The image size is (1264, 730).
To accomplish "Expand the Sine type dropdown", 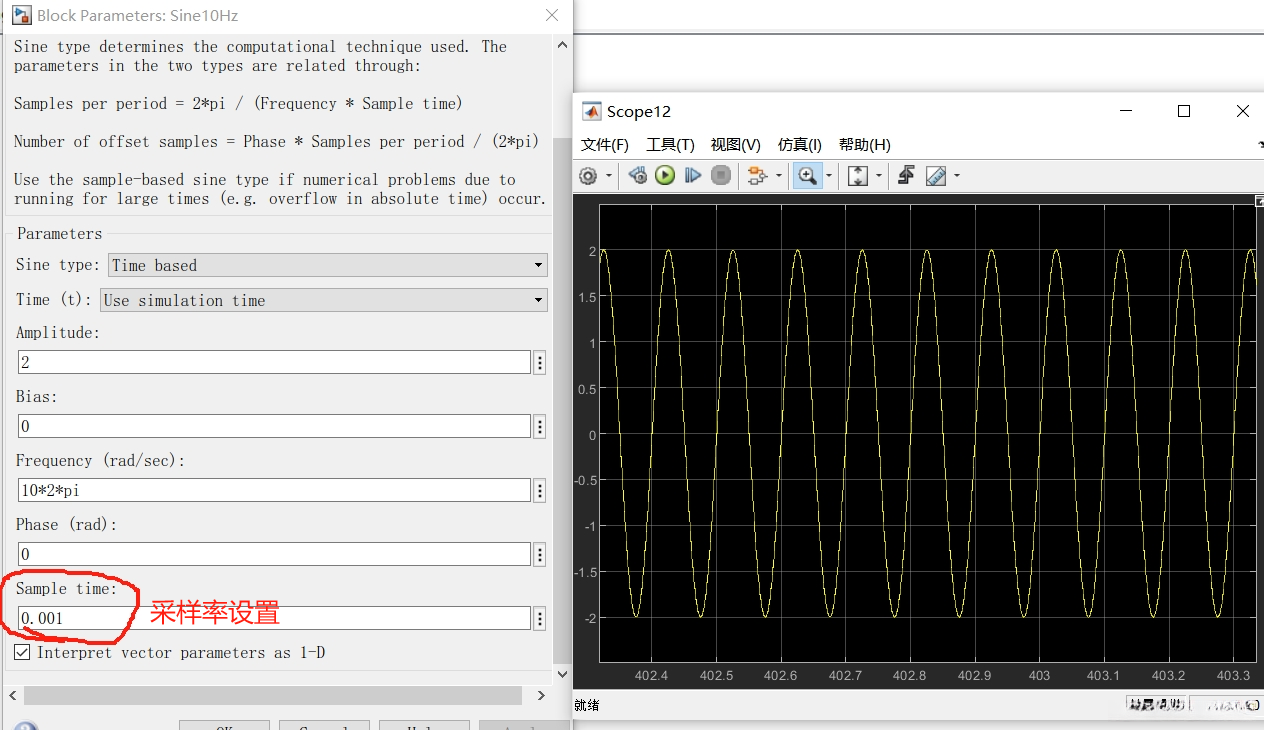I will [328, 265].
